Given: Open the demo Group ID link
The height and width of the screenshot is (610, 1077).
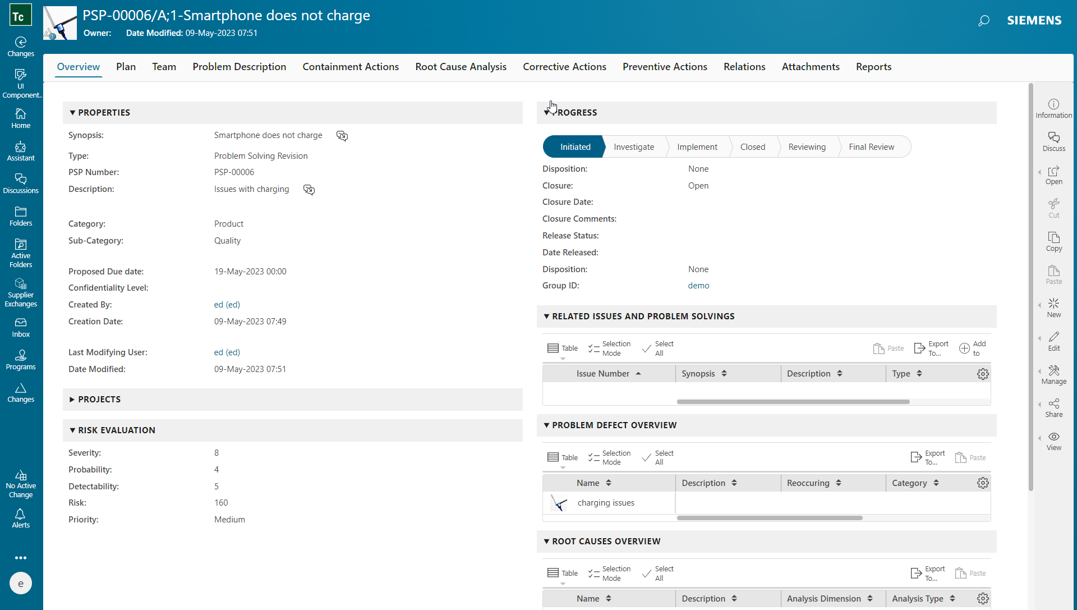Looking at the screenshot, I should coord(698,285).
